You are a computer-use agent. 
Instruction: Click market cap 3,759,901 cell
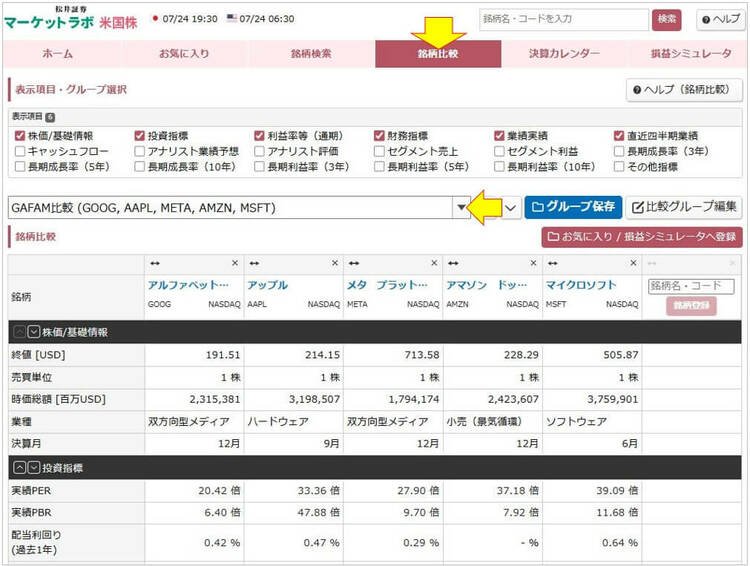point(592,399)
